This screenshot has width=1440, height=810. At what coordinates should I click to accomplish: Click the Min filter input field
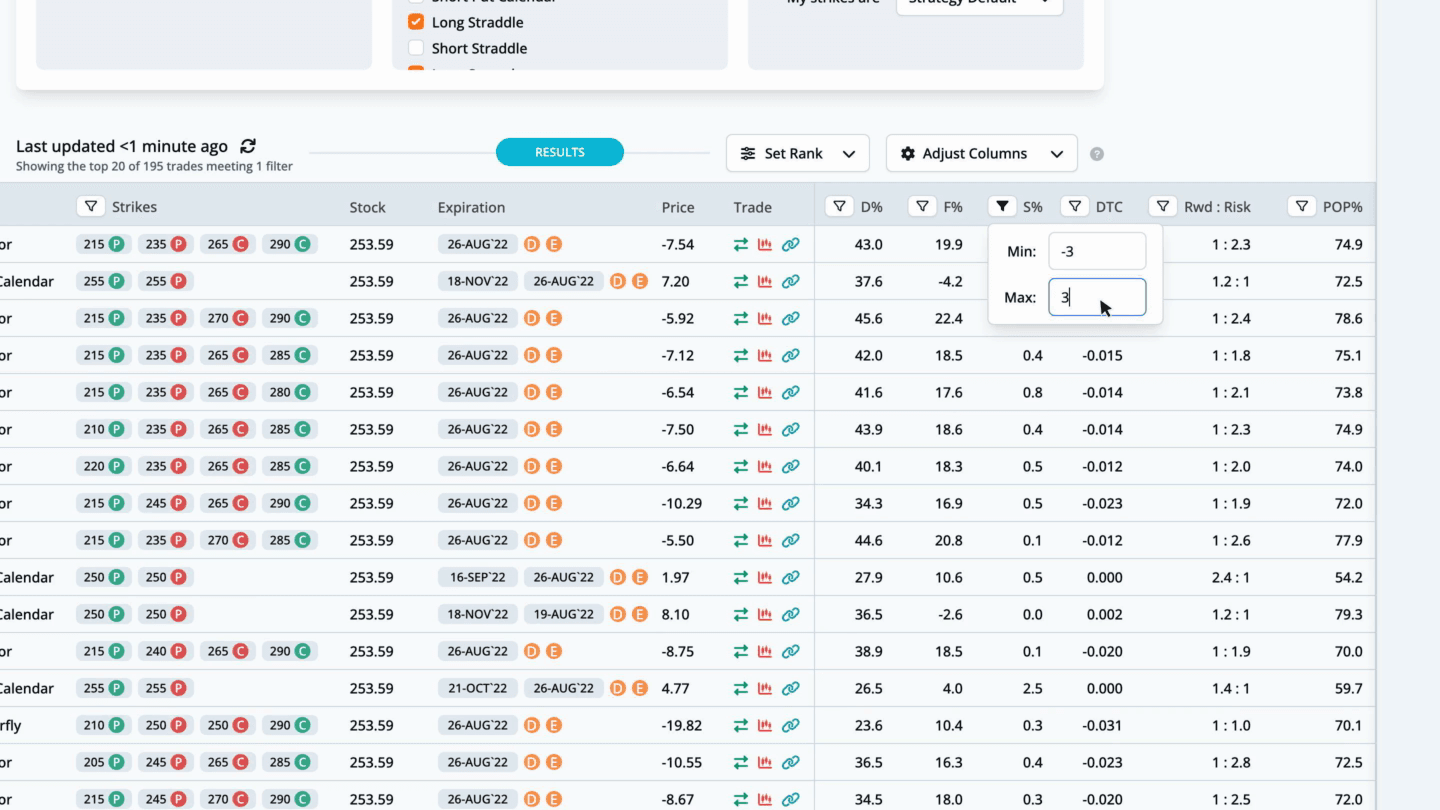point(1097,252)
